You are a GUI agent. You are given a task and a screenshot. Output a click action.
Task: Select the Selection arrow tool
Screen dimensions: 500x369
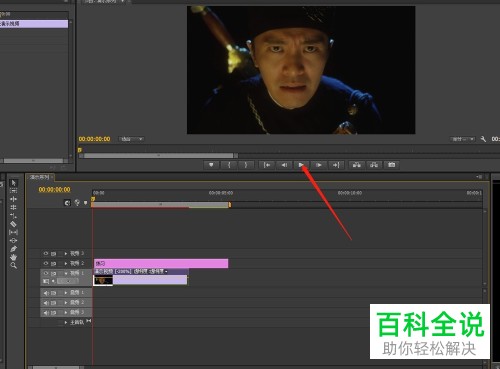(x=13, y=183)
